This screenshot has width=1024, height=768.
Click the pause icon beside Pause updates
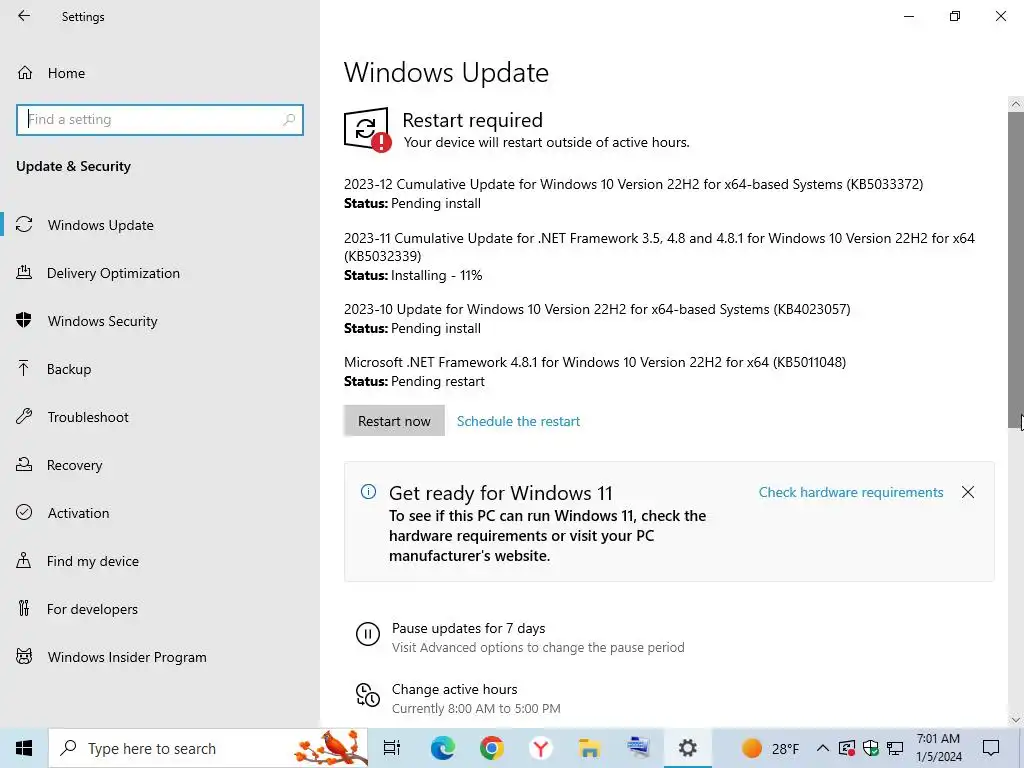tap(368, 633)
